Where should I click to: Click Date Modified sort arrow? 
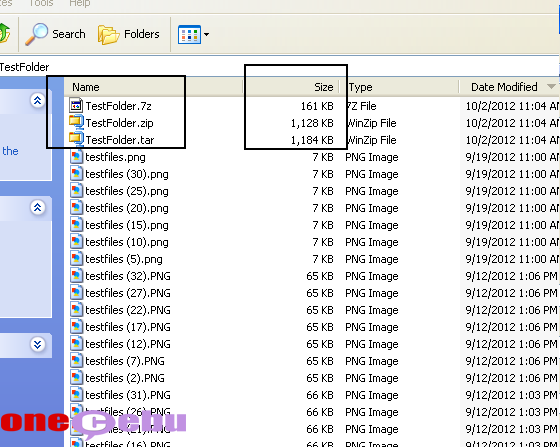551,86
